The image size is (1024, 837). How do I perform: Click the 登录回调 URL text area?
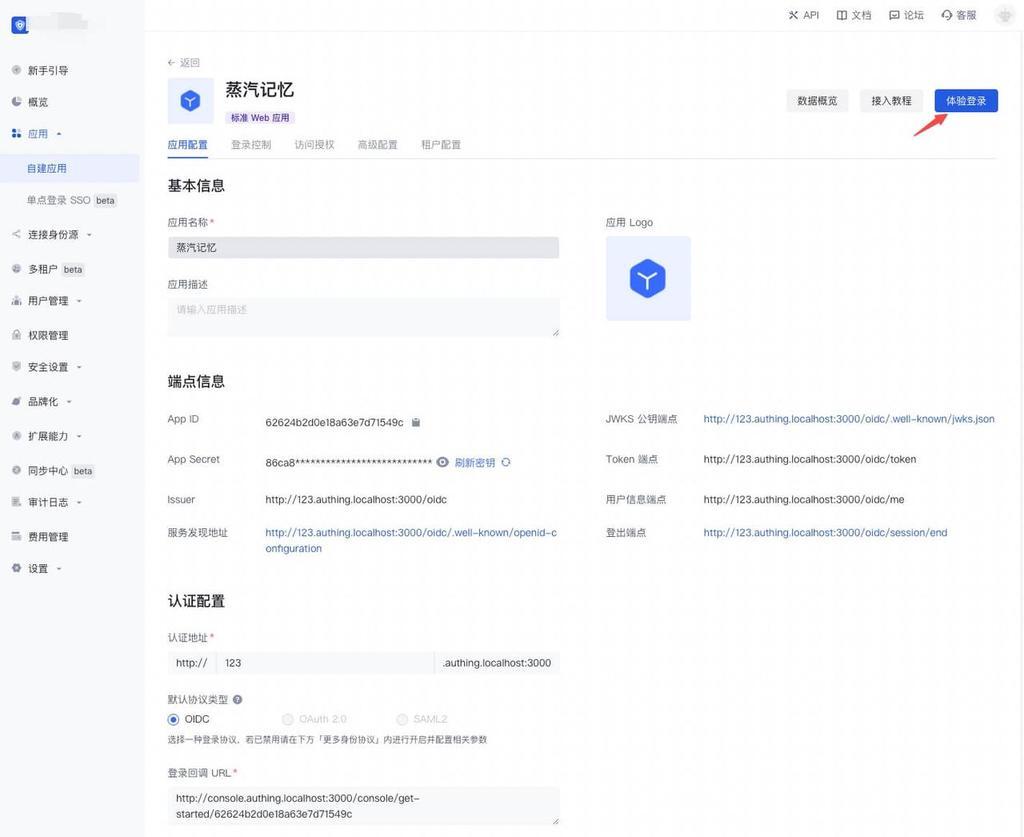pos(363,806)
